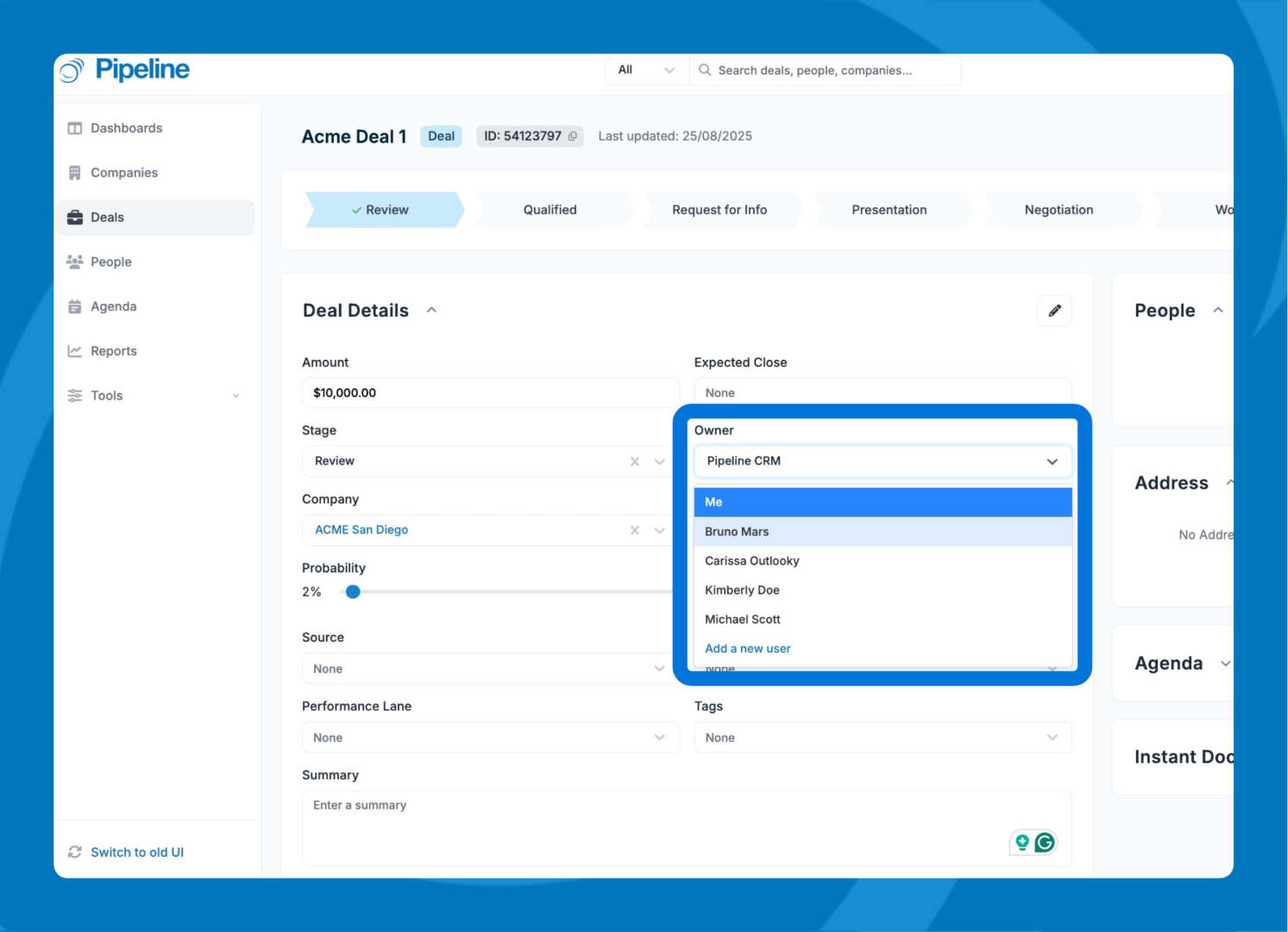Click the Agenda calendar icon in sidebar

(75, 306)
